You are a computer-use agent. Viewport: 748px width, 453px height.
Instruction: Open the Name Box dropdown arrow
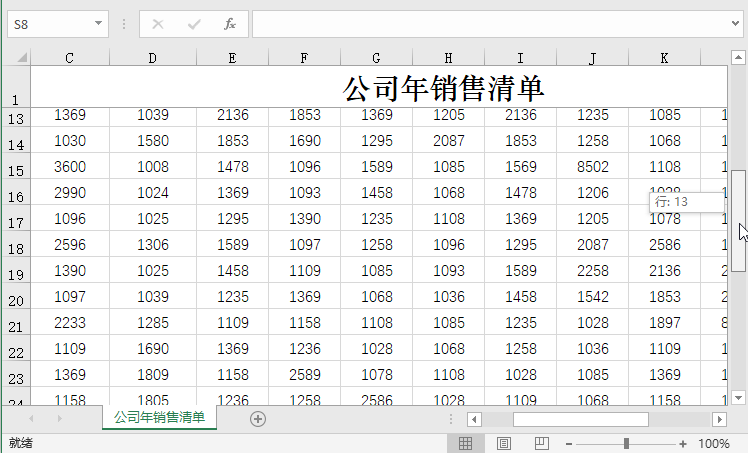(x=98, y=24)
